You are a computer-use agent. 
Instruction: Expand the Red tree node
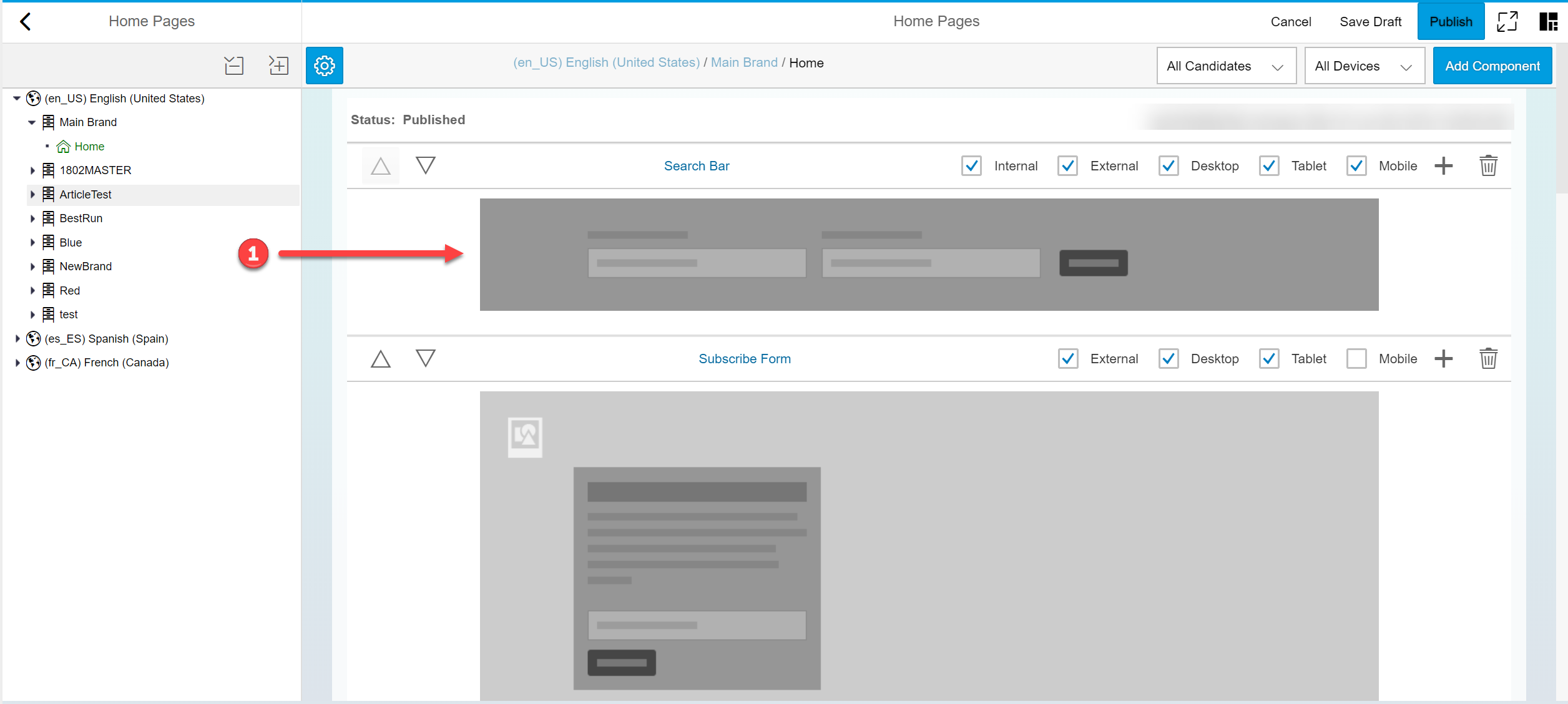pyautogui.click(x=32, y=291)
